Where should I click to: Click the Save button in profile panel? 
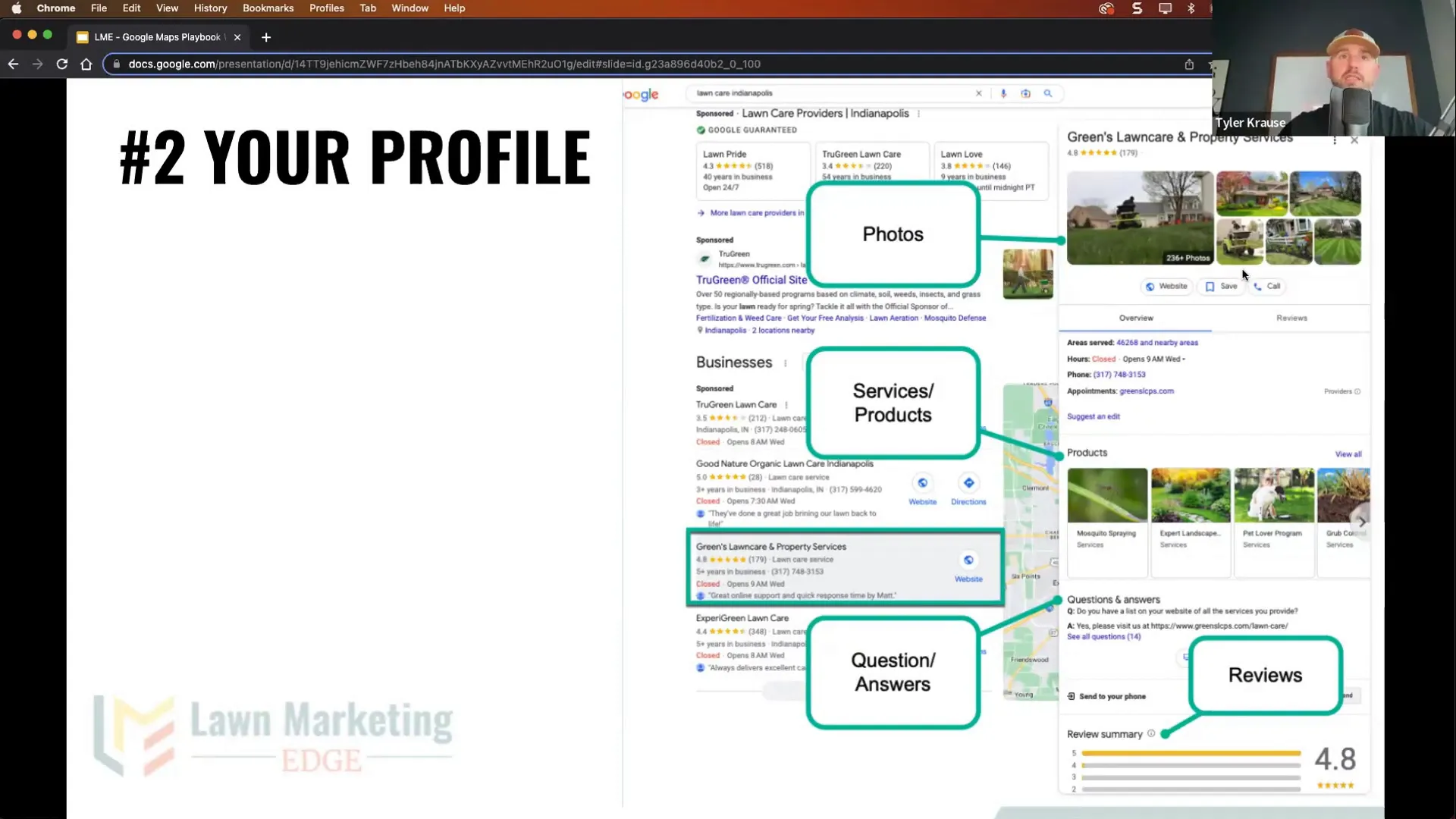[x=1222, y=286]
